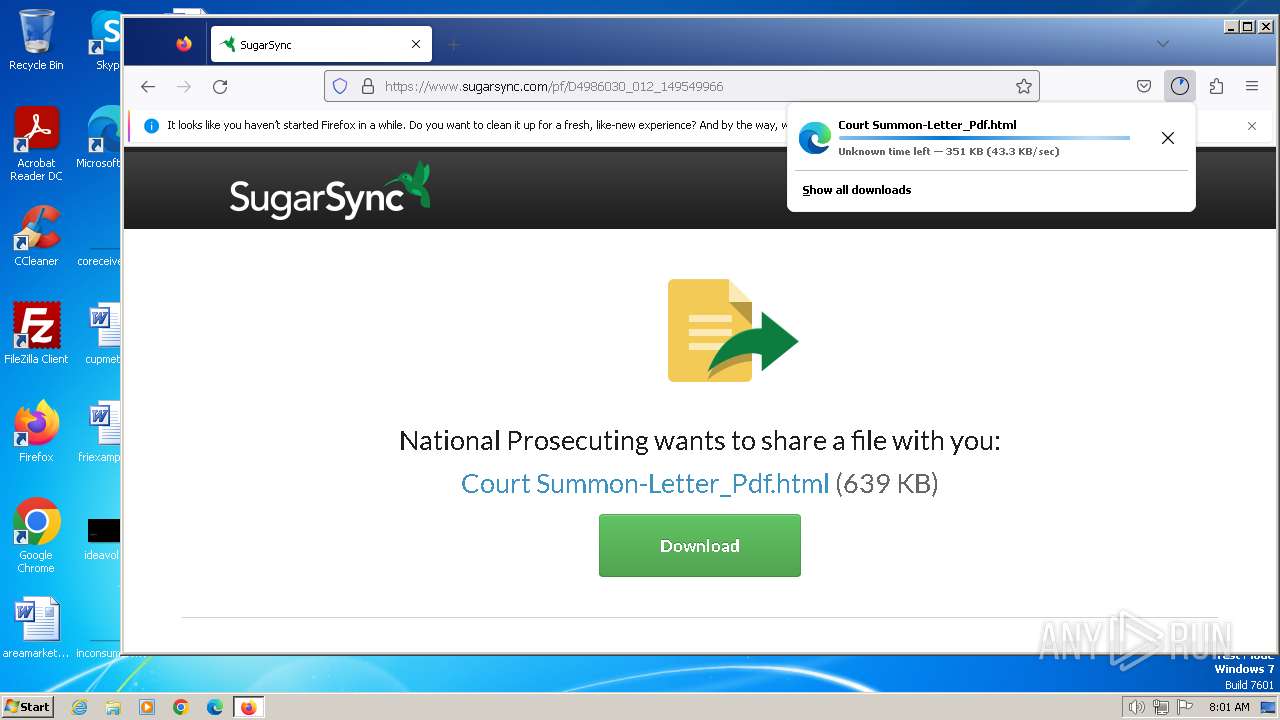Open Firefox application hamburger menu
Screen dimensions: 1280x720
point(1252,86)
